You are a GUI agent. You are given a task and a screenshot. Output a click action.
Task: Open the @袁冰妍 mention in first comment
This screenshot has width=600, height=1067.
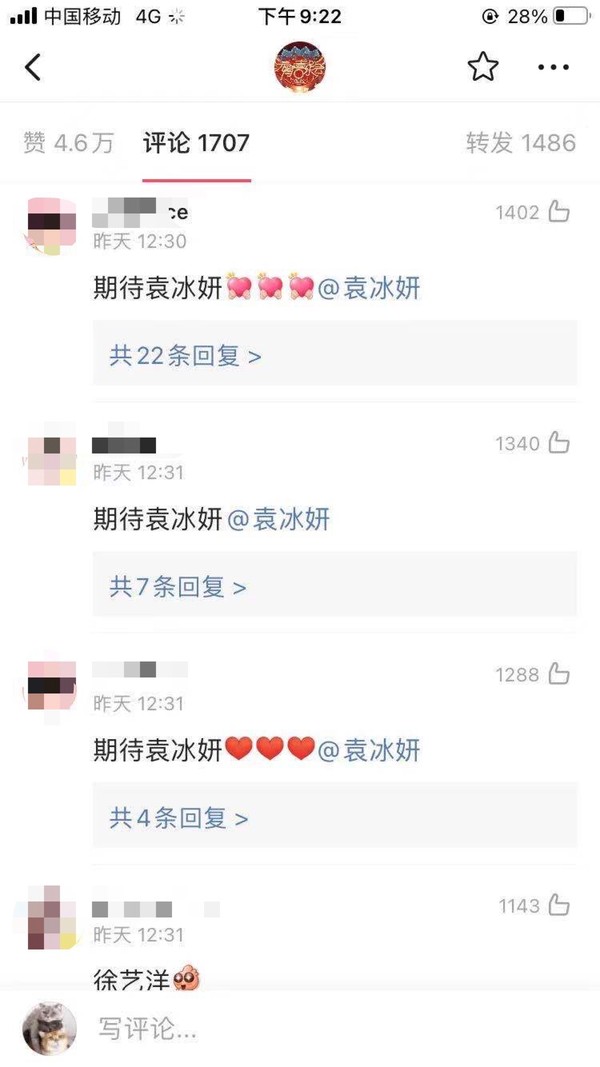(x=369, y=289)
